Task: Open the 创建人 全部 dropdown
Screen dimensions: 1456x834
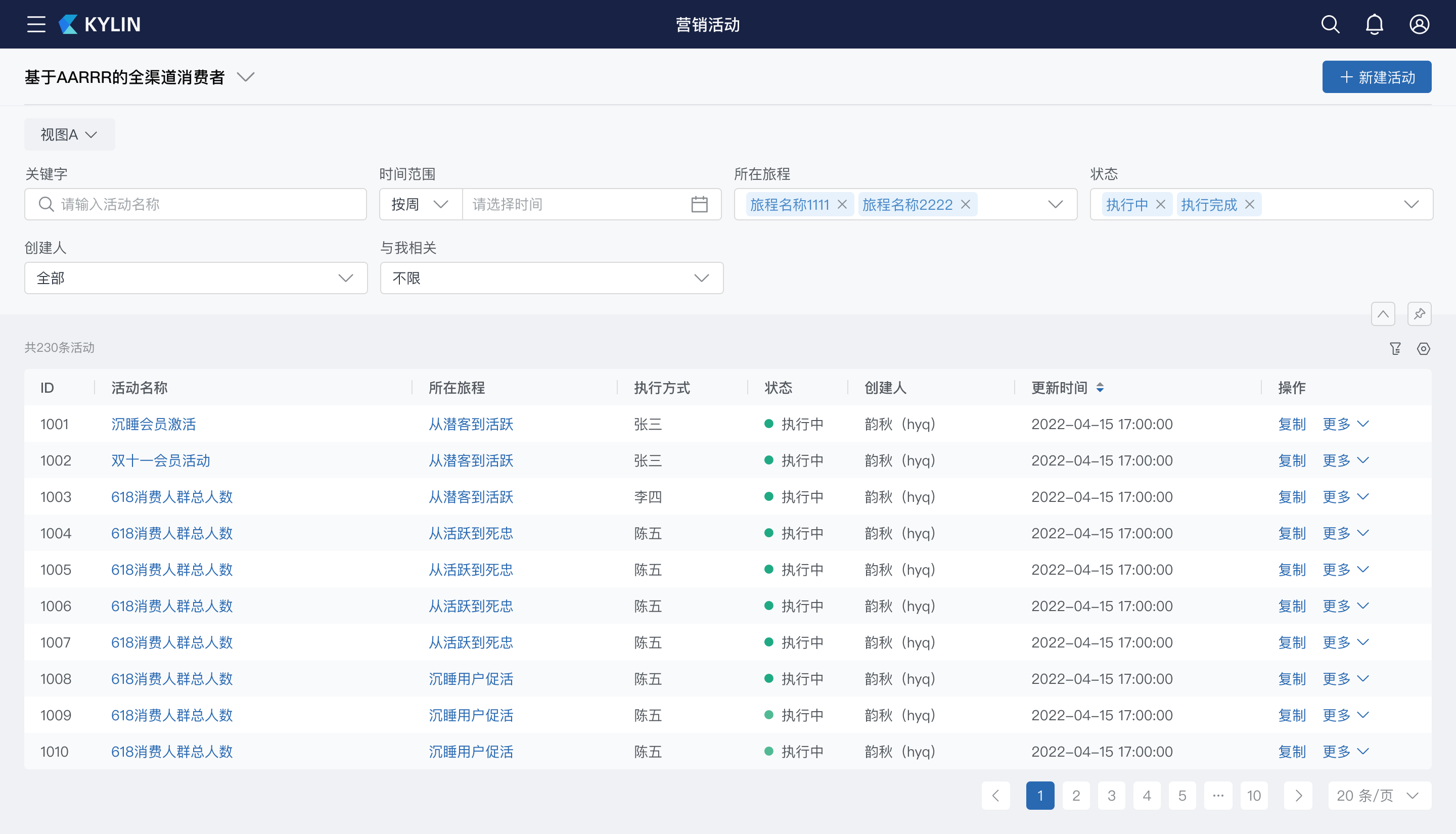Action: 196,278
